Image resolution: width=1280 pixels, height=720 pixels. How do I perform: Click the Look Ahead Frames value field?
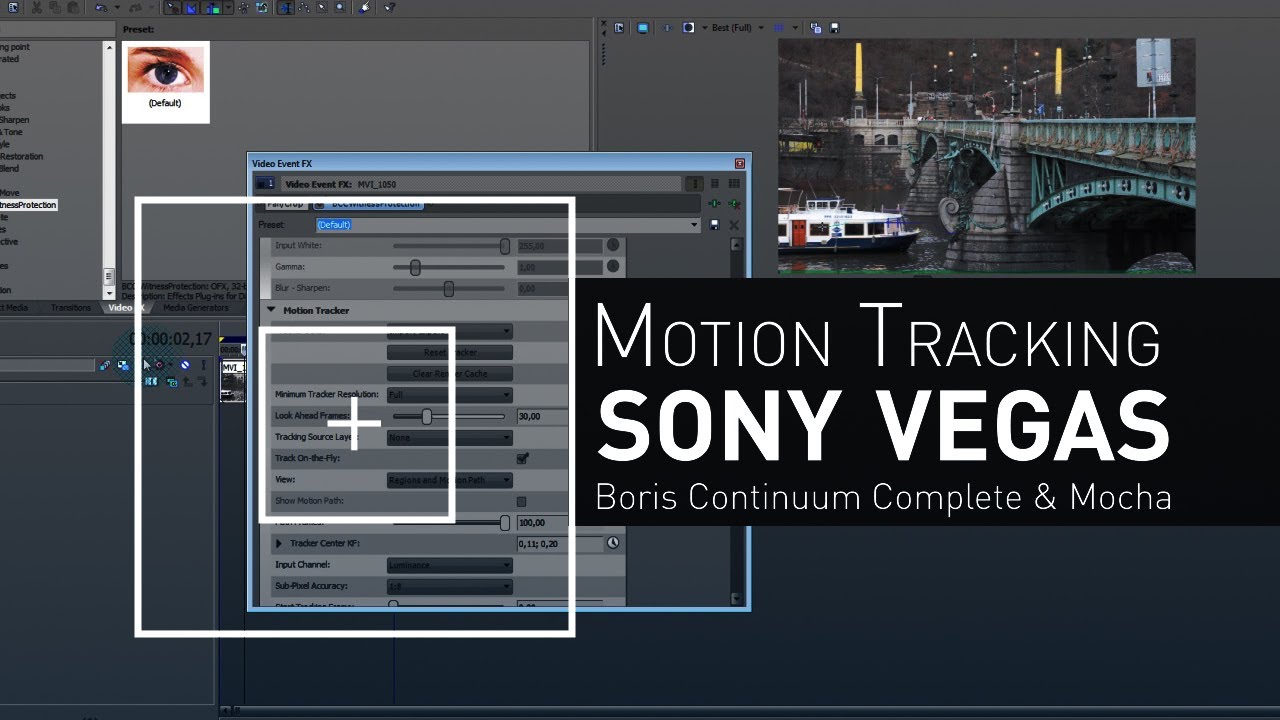[542, 416]
